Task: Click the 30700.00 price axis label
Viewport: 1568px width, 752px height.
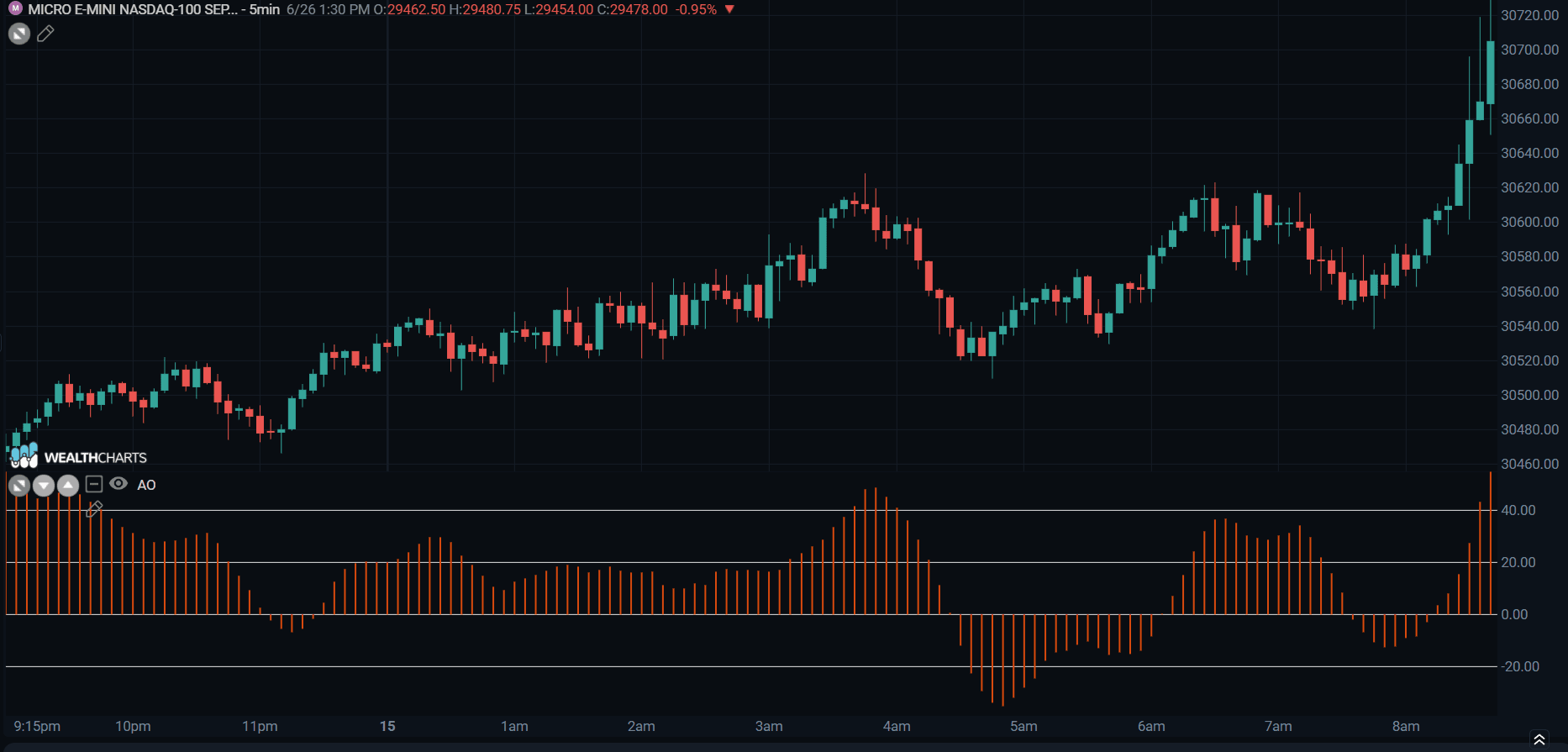Action: (1529, 50)
